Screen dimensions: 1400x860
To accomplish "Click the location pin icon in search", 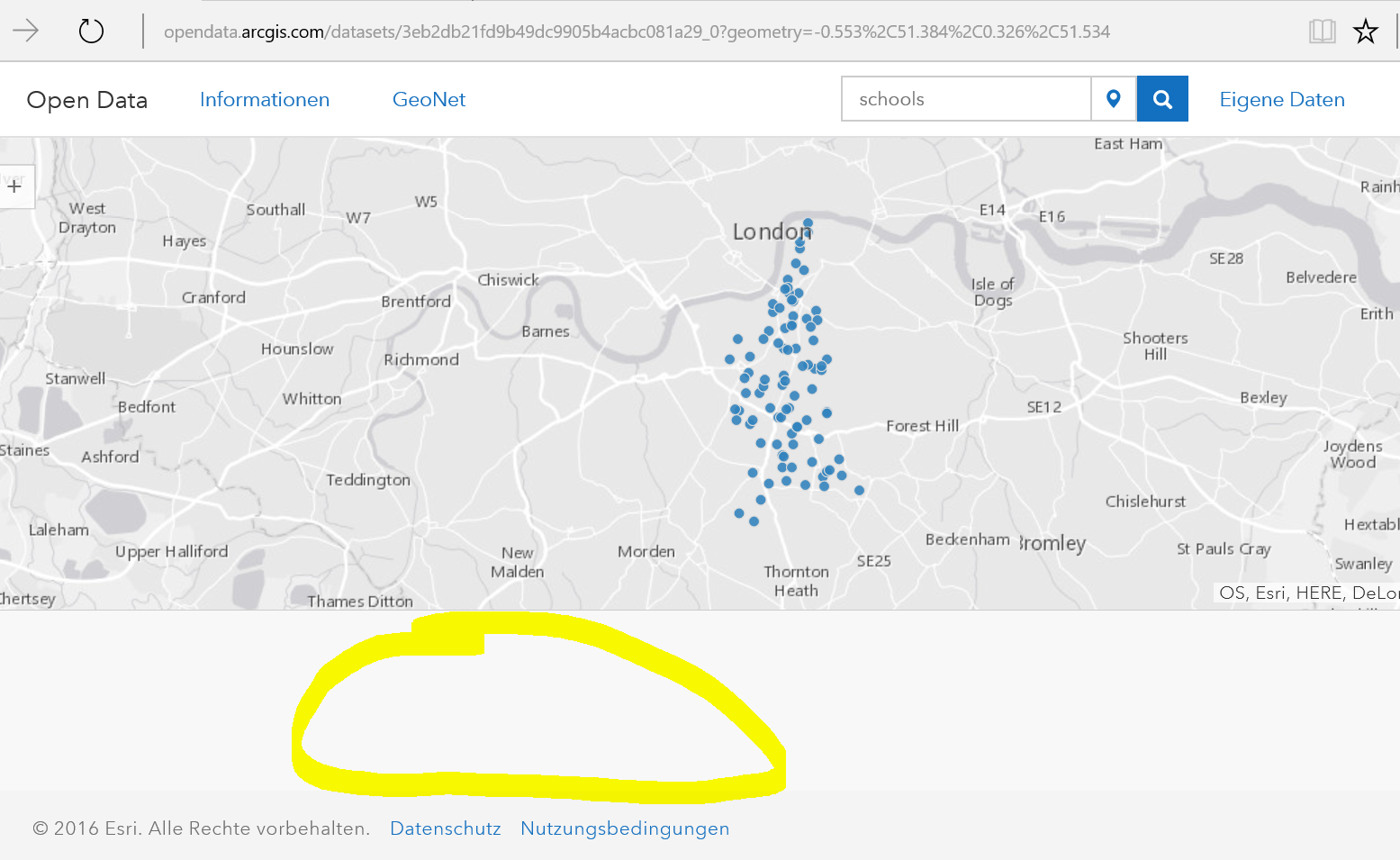I will (1114, 99).
